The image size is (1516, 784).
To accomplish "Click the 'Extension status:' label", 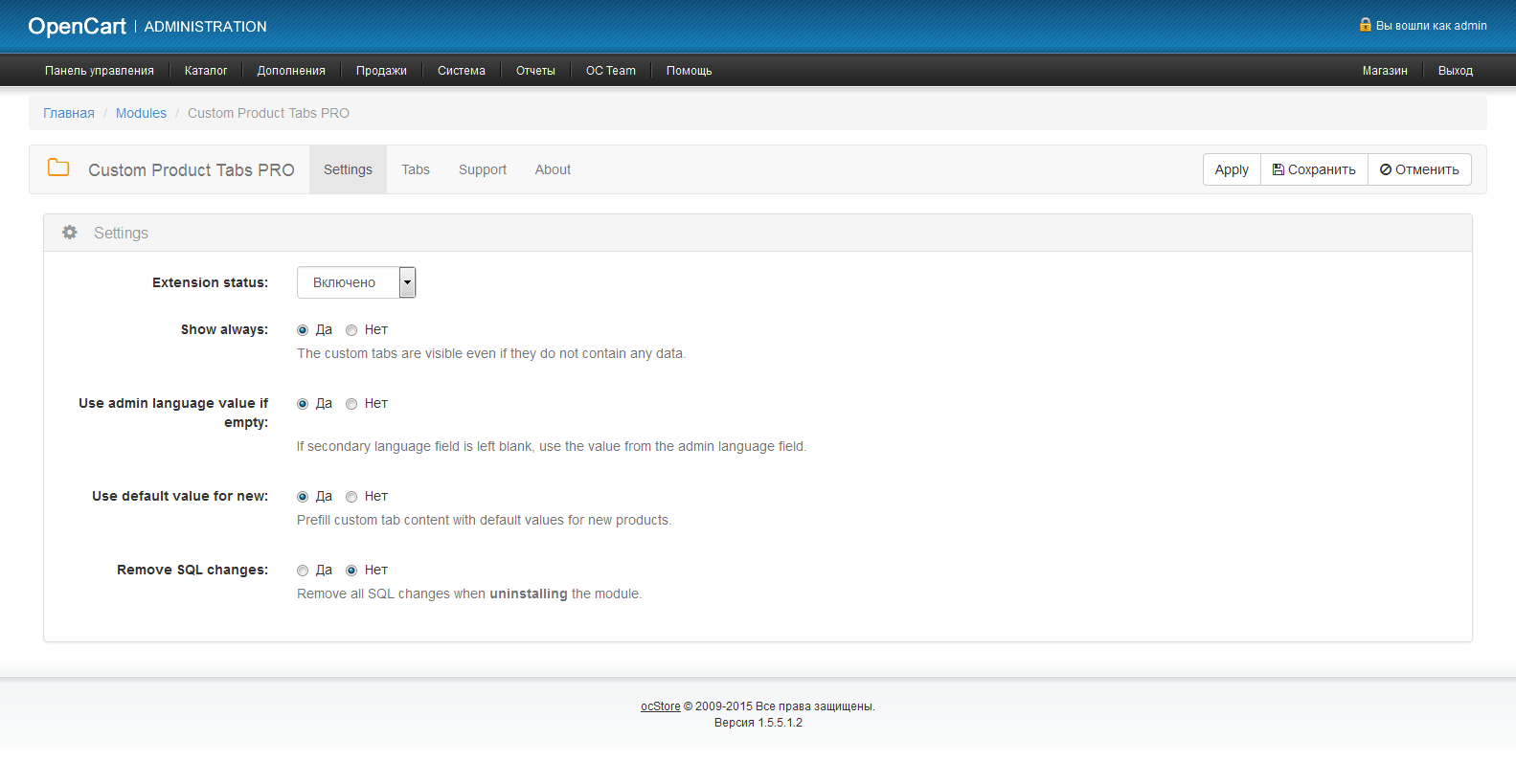I will point(211,282).
